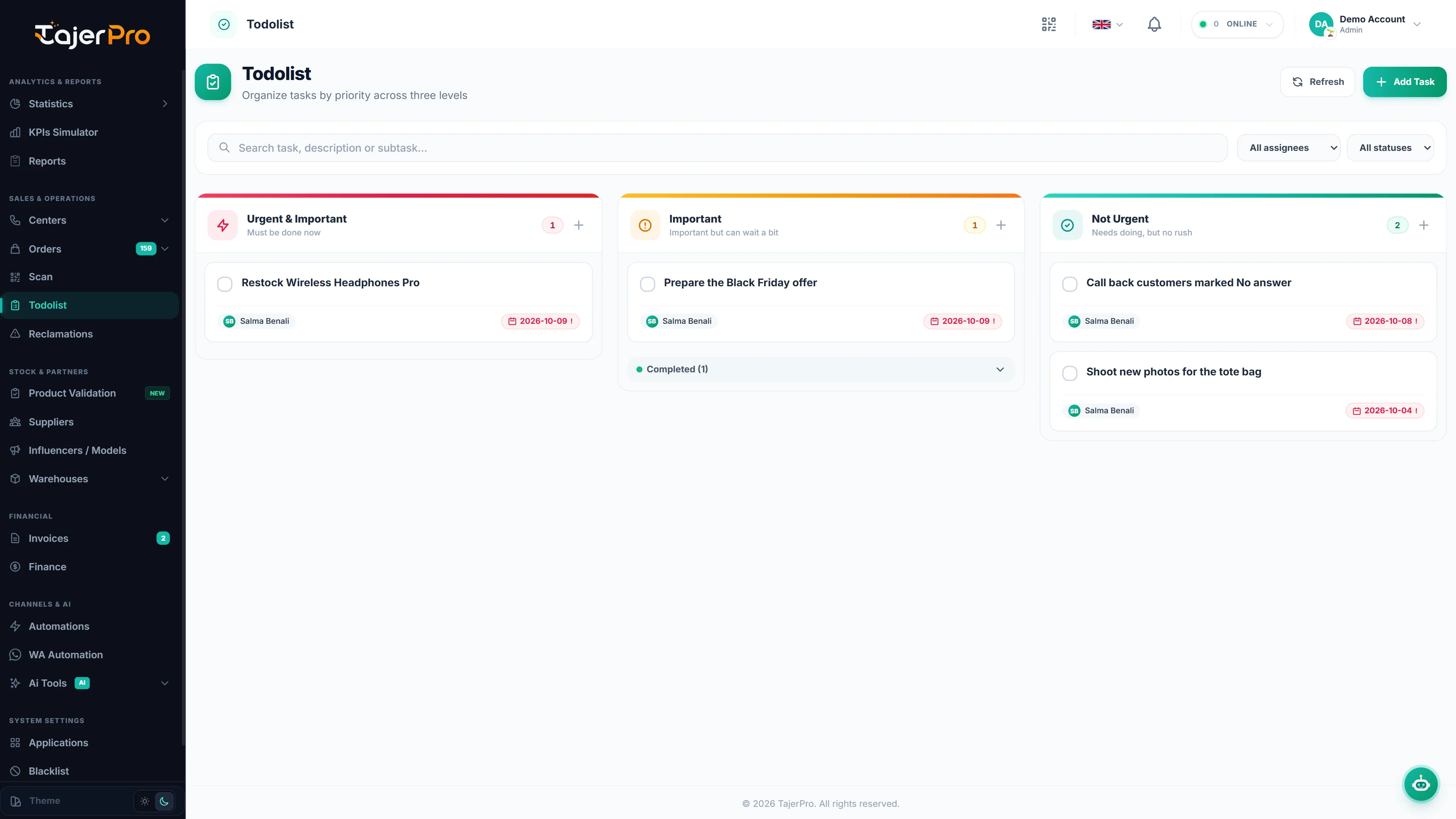Click the Add Task button
This screenshot has width=1456, height=819.
pyautogui.click(x=1404, y=82)
